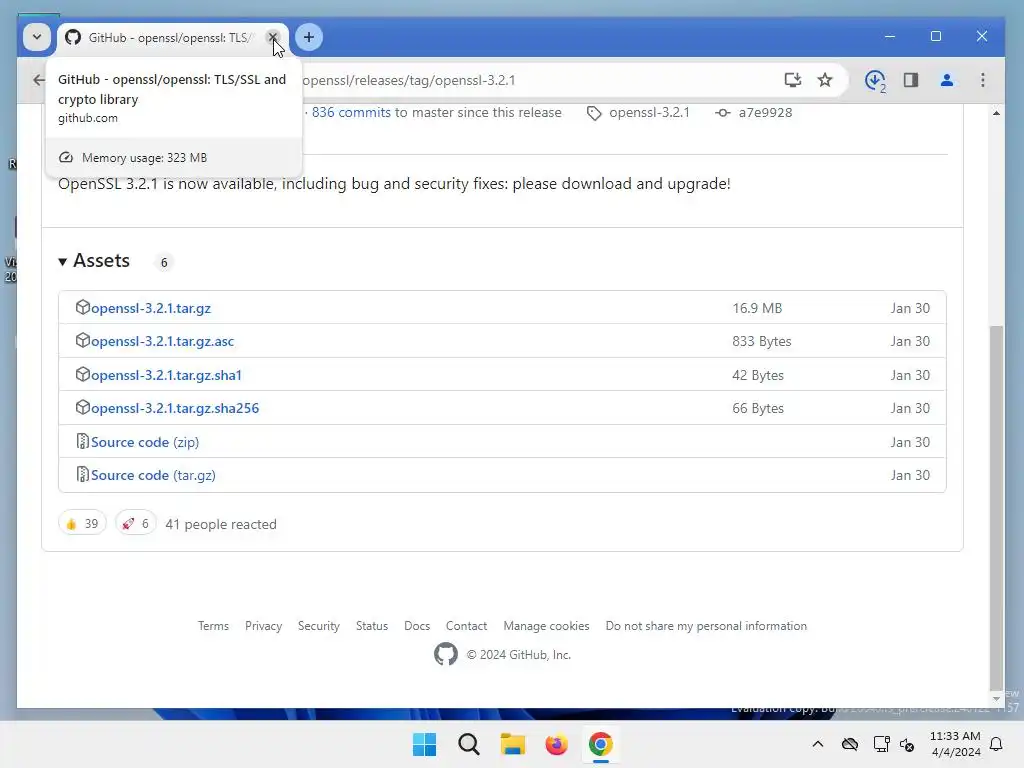Select the 16.9 MB size text
Image resolution: width=1024 pixels, height=768 pixels.
(757, 308)
